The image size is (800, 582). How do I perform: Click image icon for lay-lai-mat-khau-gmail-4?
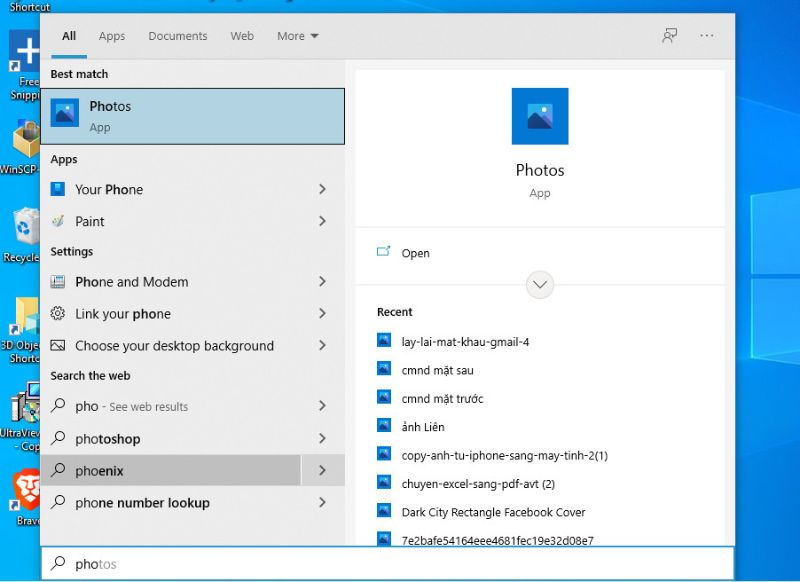click(384, 340)
